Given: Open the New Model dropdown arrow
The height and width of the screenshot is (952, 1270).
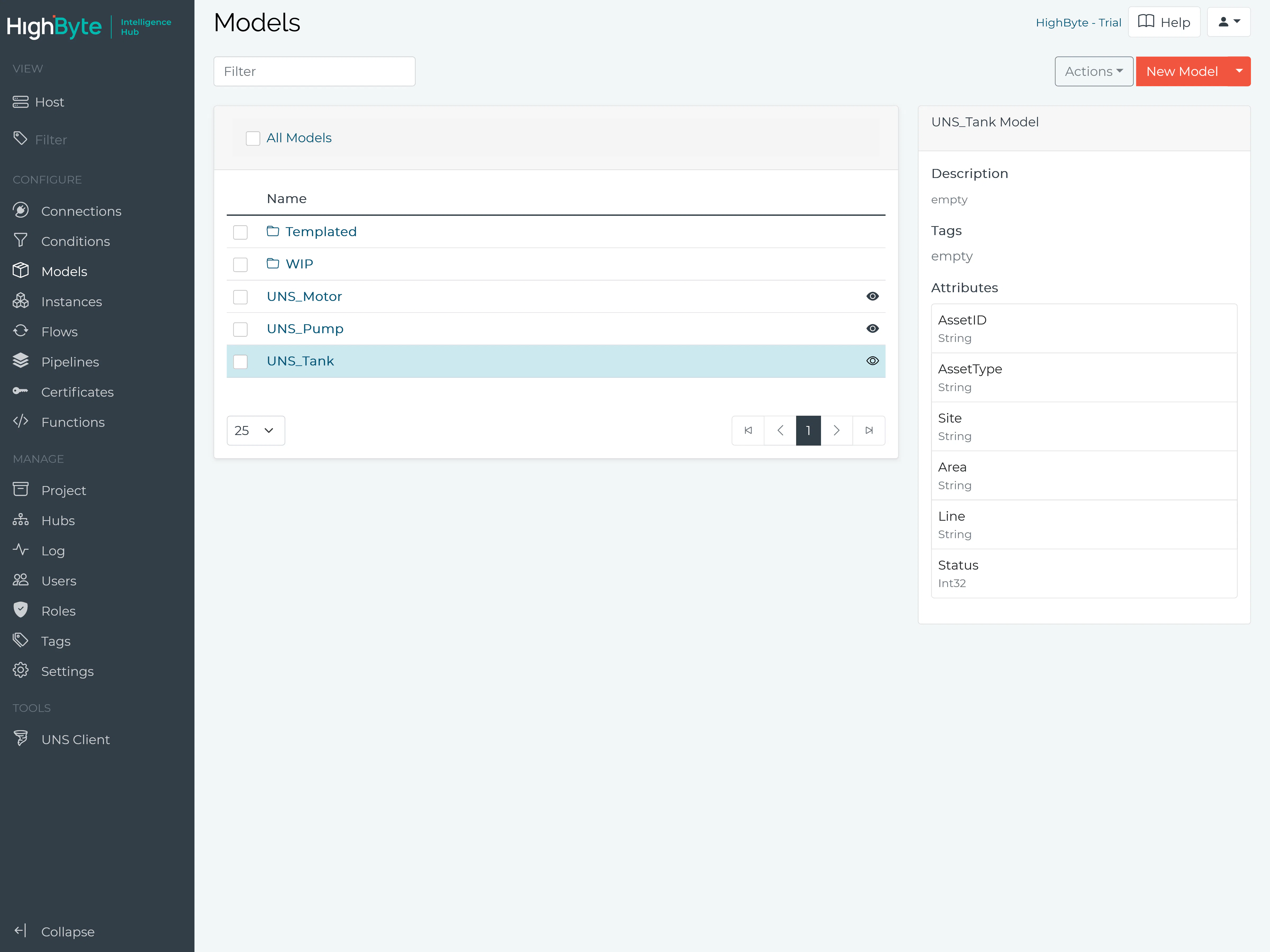Looking at the screenshot, I should (x=1239, y=71).
